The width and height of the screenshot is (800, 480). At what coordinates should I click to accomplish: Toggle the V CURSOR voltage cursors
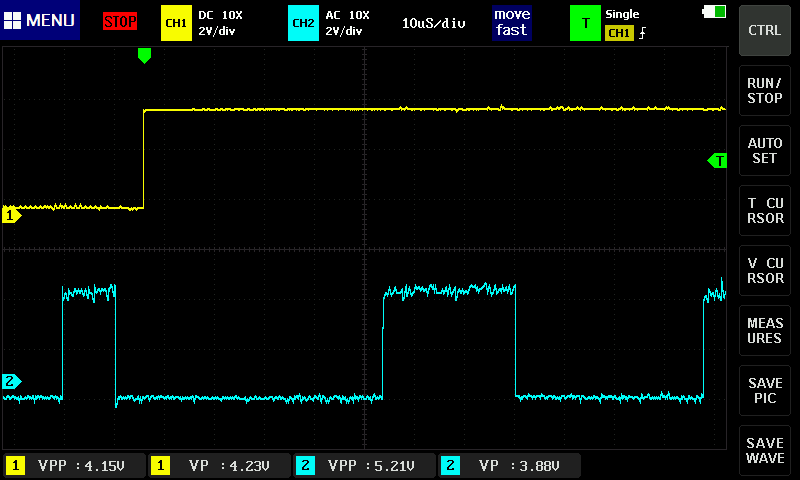tap(765, 271)
